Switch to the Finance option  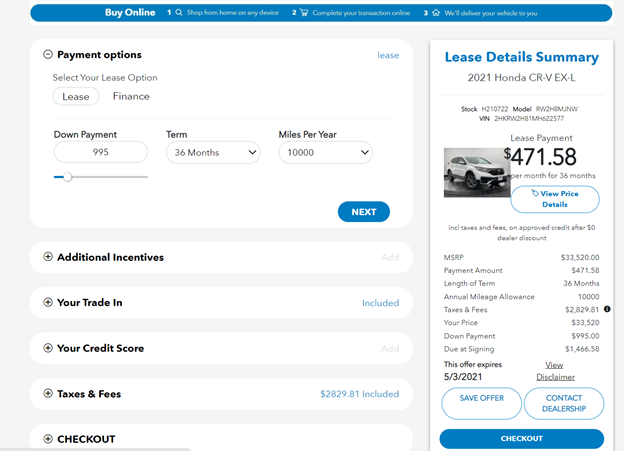click(131, 97)
